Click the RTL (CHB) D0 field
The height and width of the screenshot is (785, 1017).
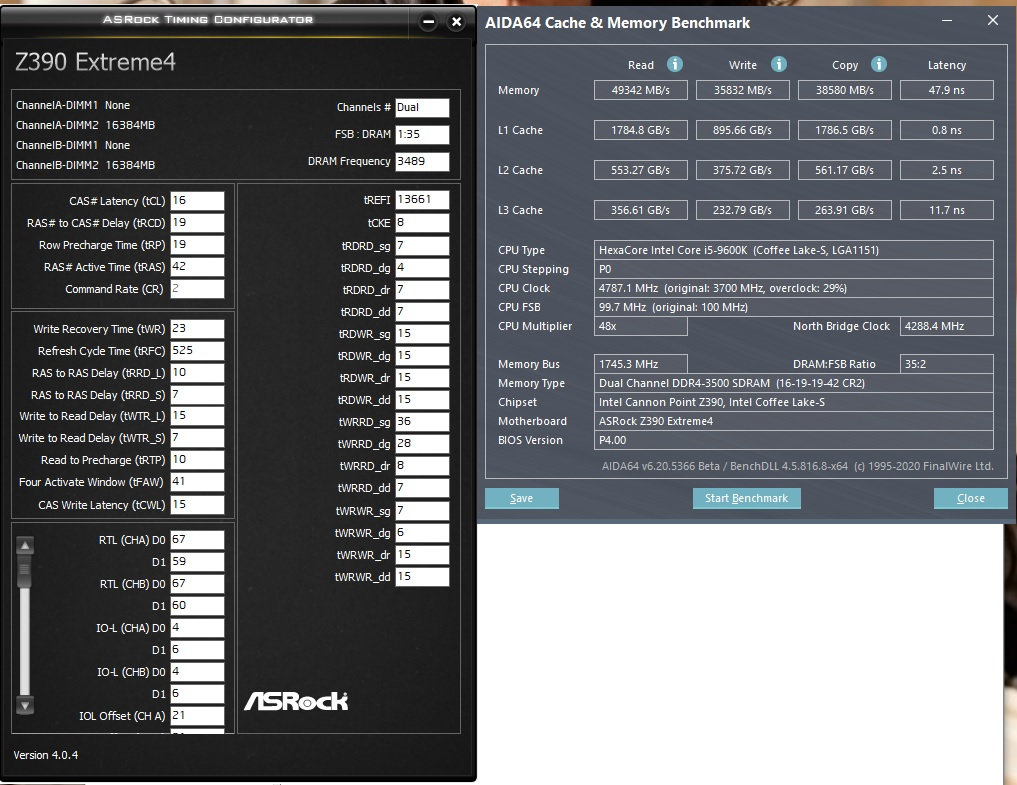(x=197, y=584)
